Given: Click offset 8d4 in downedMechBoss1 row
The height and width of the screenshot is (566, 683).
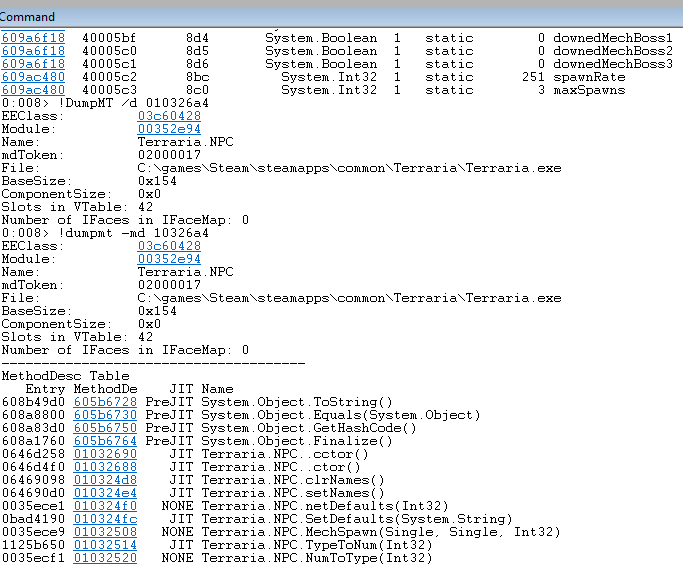Looking at the screenshot, I should (197, 38).
